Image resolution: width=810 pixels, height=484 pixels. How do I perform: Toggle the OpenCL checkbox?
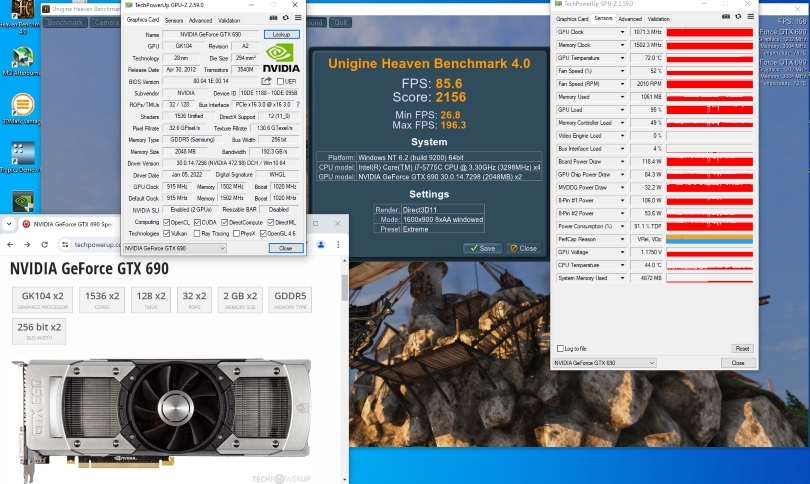(166, 222)
